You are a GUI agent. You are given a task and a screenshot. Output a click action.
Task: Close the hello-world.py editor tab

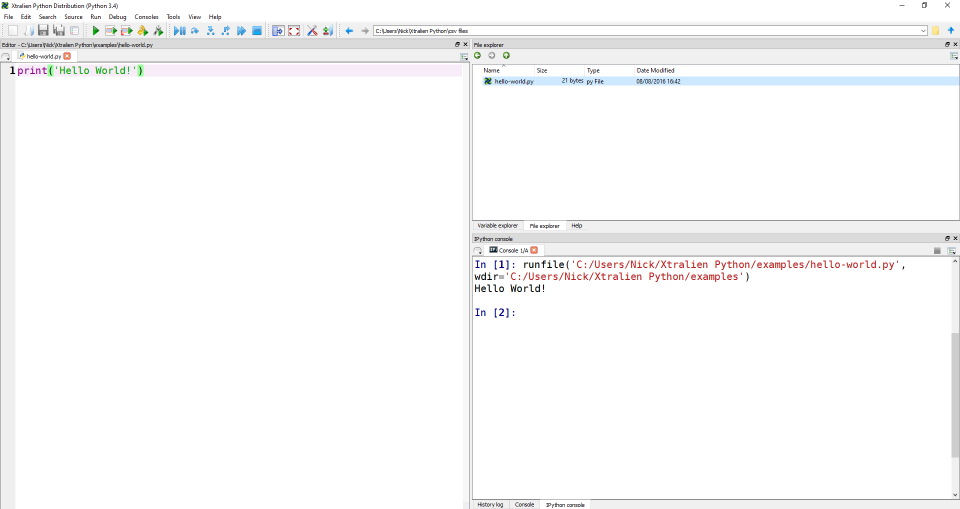tap(67, 57)
